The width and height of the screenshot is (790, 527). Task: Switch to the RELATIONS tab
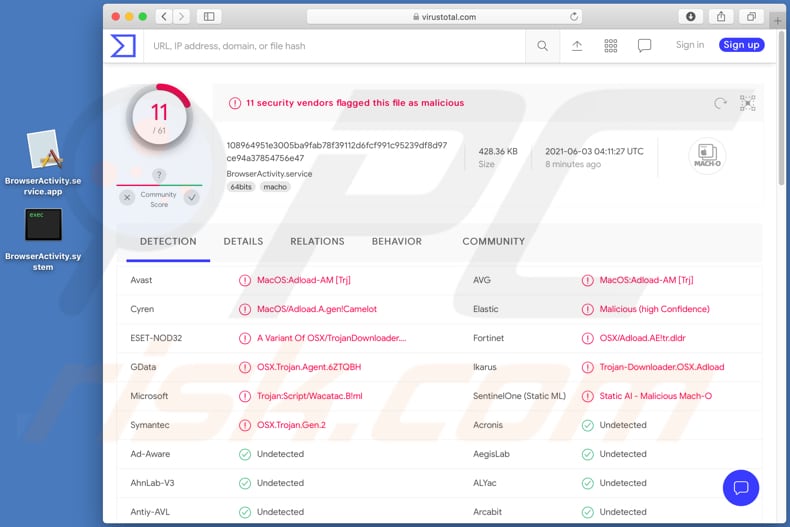[x=317, y=241]
